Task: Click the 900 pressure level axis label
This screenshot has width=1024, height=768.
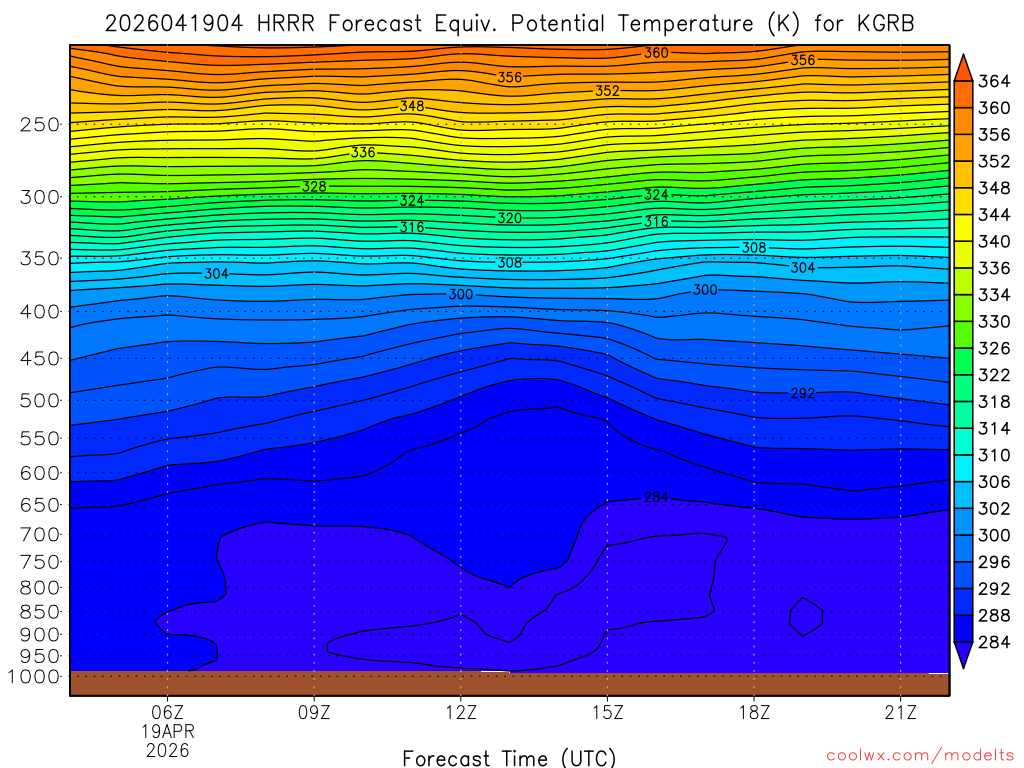Action: pos(40,634)
